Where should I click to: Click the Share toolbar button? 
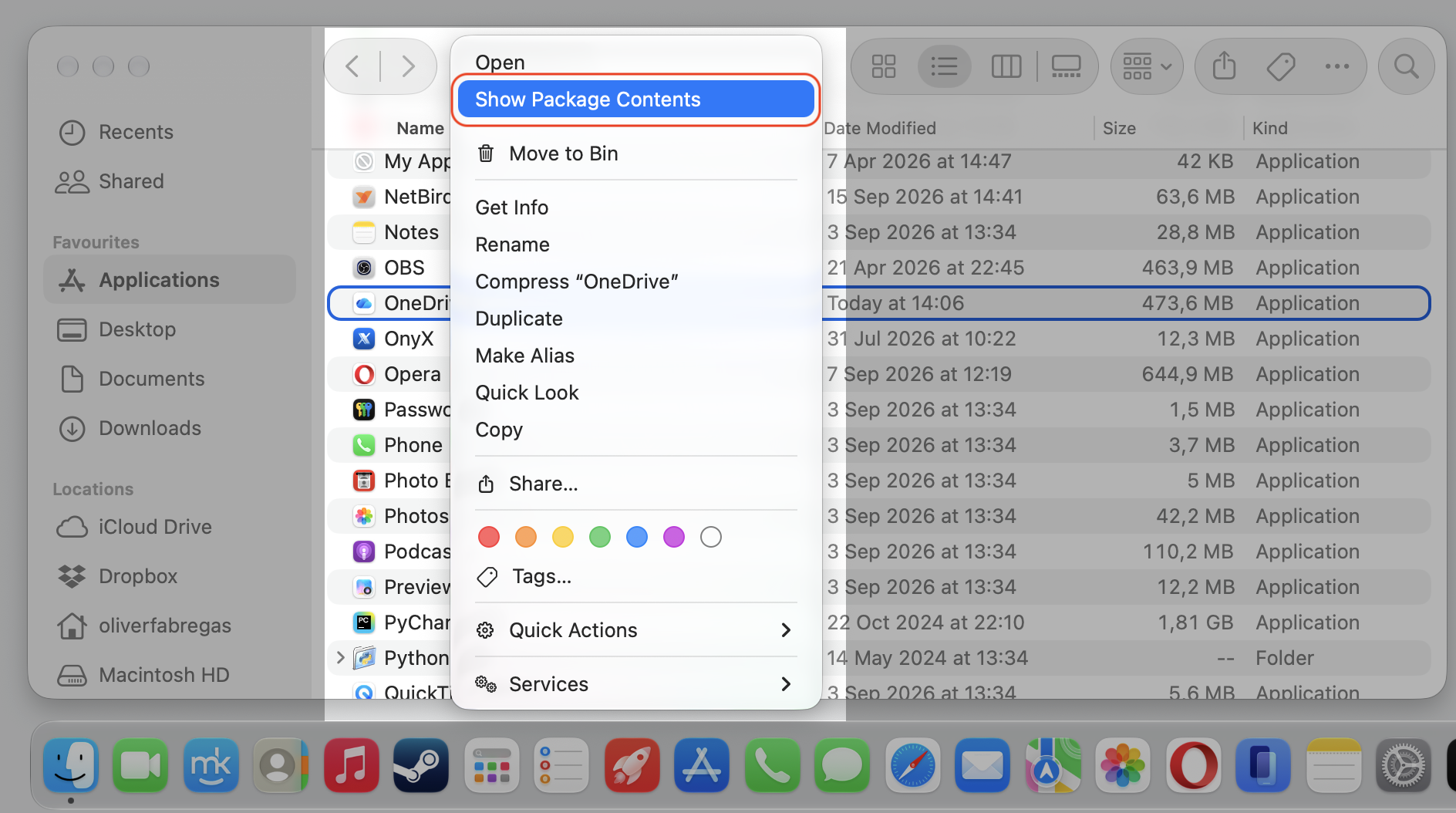pos(1224,66)
